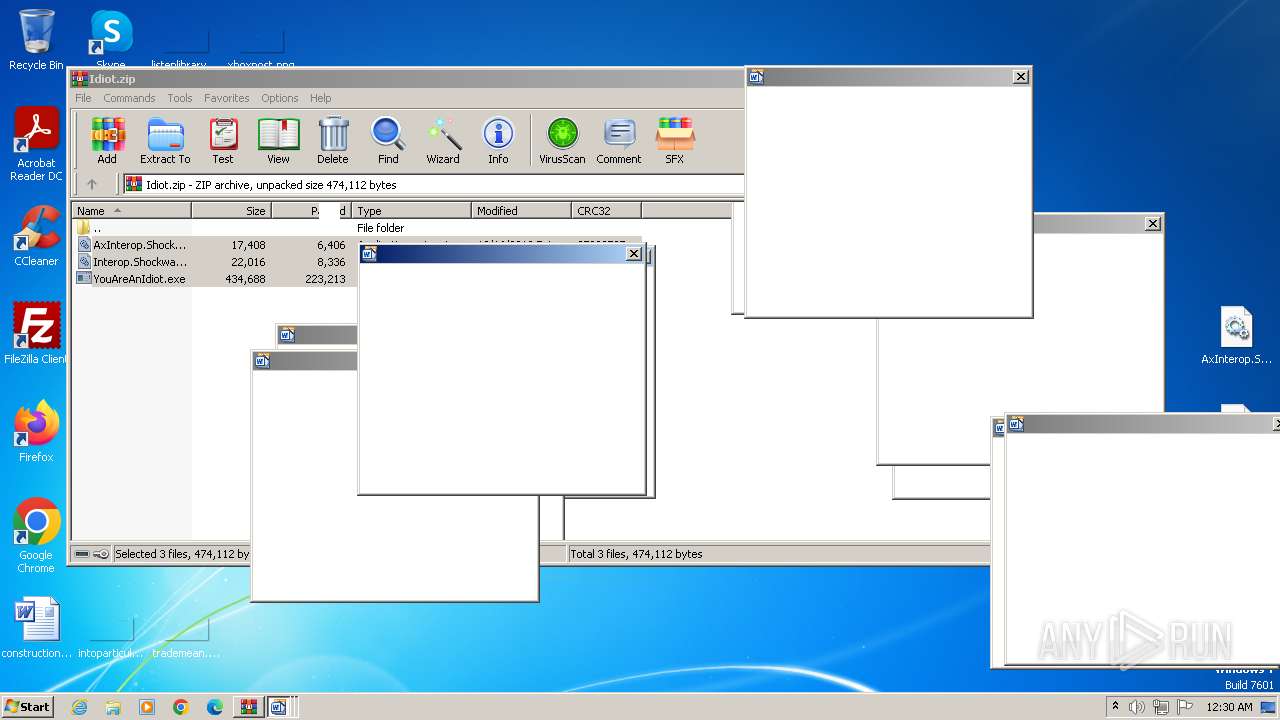Close the popup window at the top right

point(1020,77)
